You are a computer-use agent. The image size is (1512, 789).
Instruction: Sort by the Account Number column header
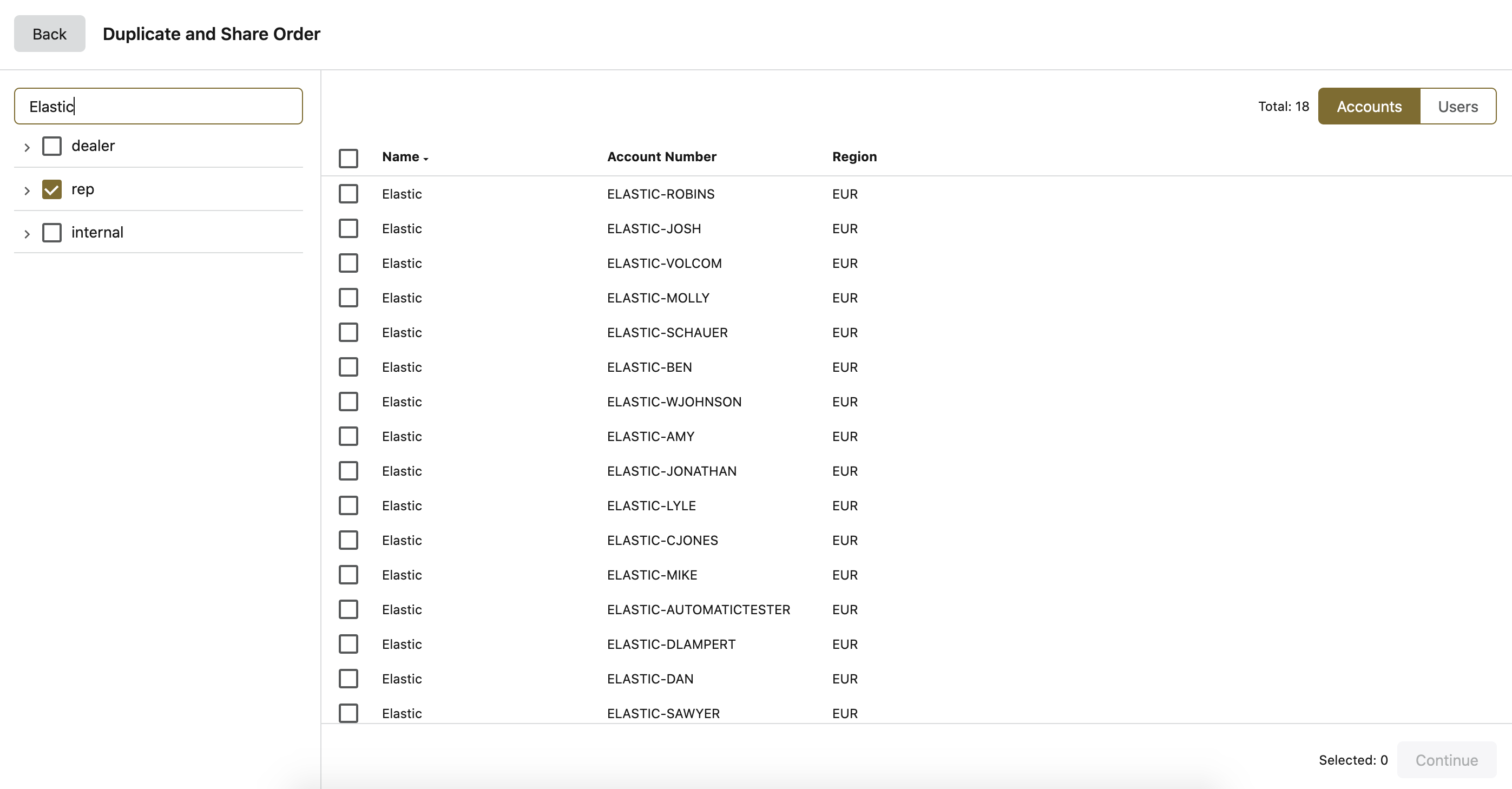pos(661,157)
